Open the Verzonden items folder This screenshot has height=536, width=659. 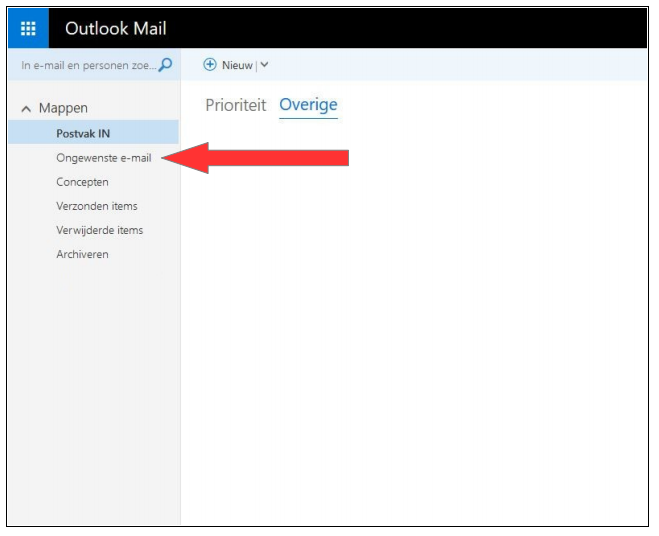(x=96, y=206)
